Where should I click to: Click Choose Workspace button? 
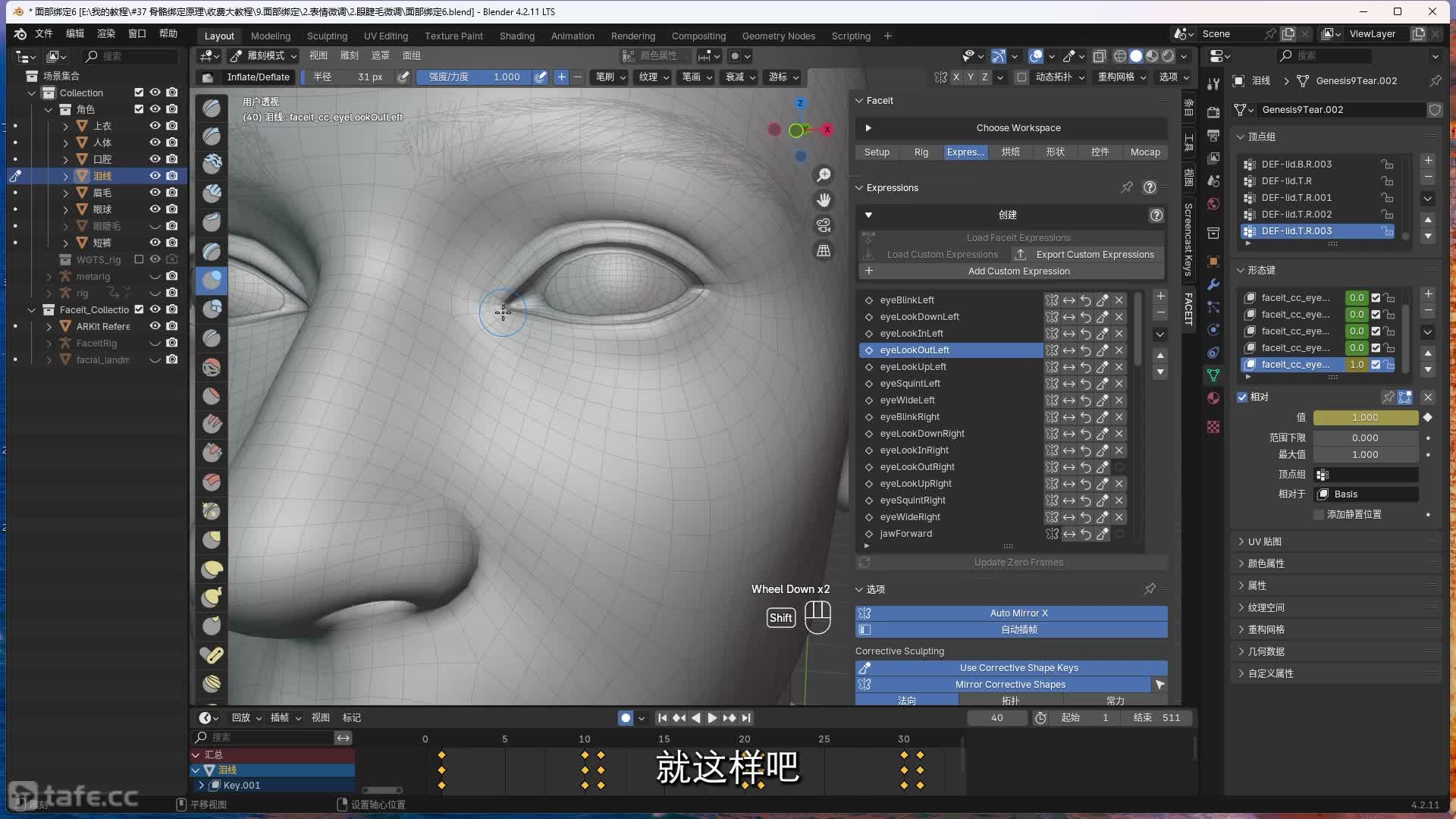(x=1012, y=128)
